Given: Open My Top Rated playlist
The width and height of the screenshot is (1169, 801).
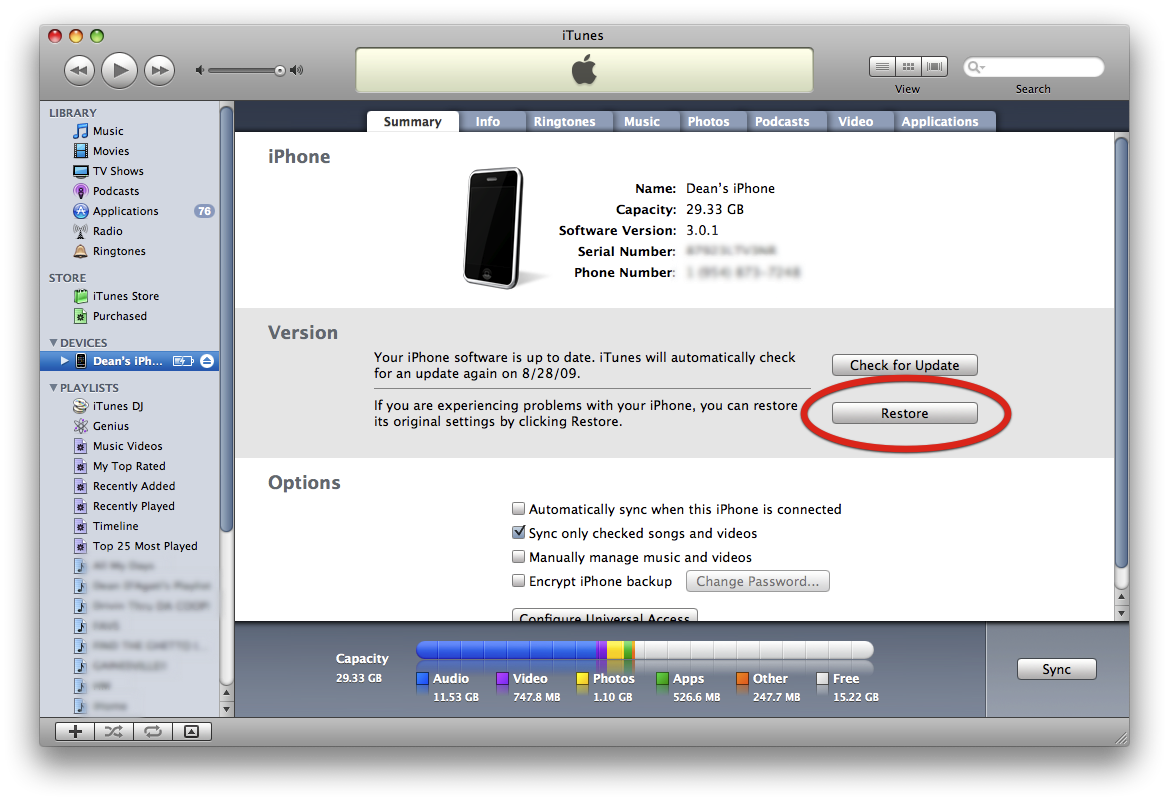Looking at the screenshot, I should [x=130, y=467].
